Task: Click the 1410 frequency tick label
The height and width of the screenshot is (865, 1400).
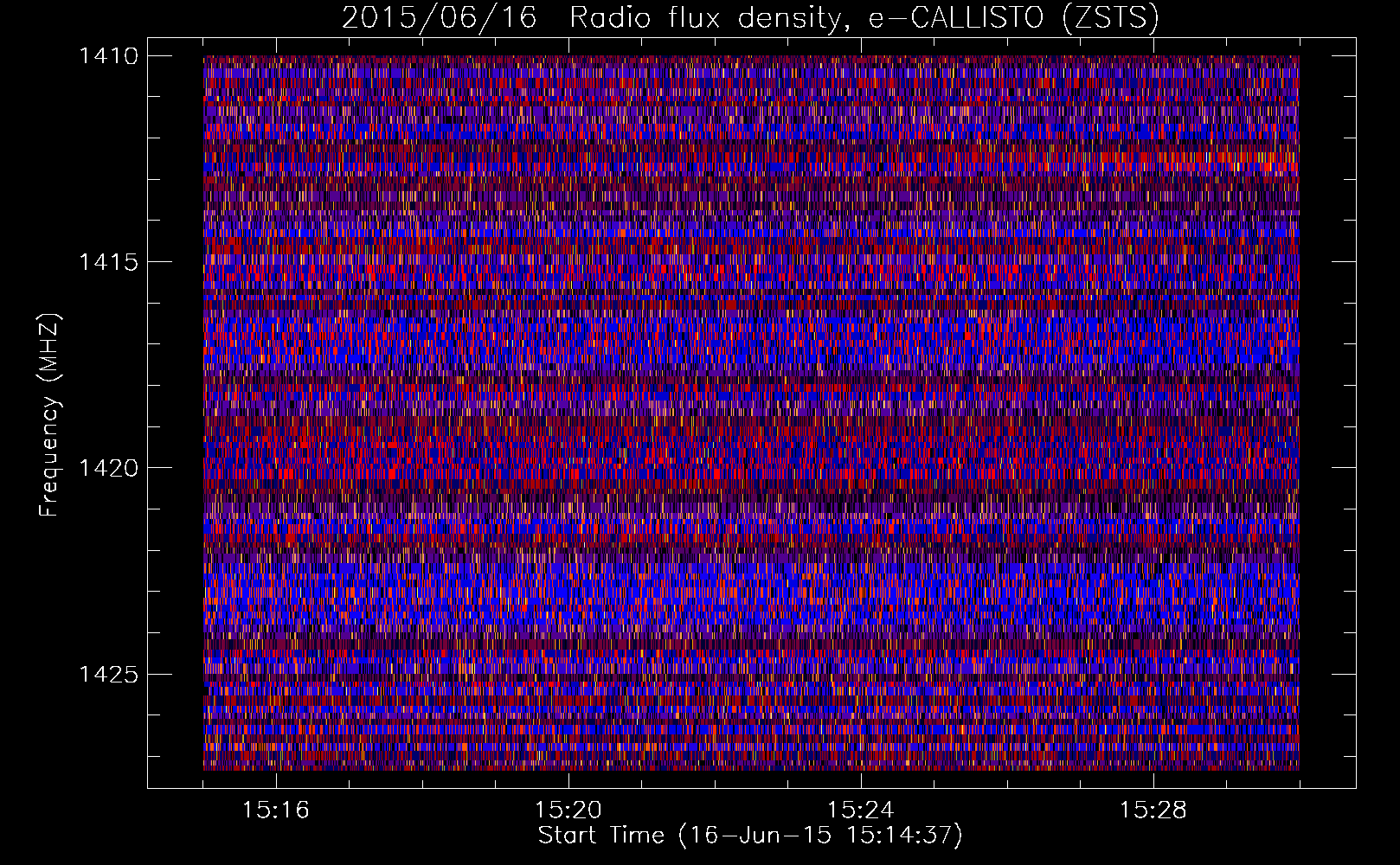Action: (108, 56)
